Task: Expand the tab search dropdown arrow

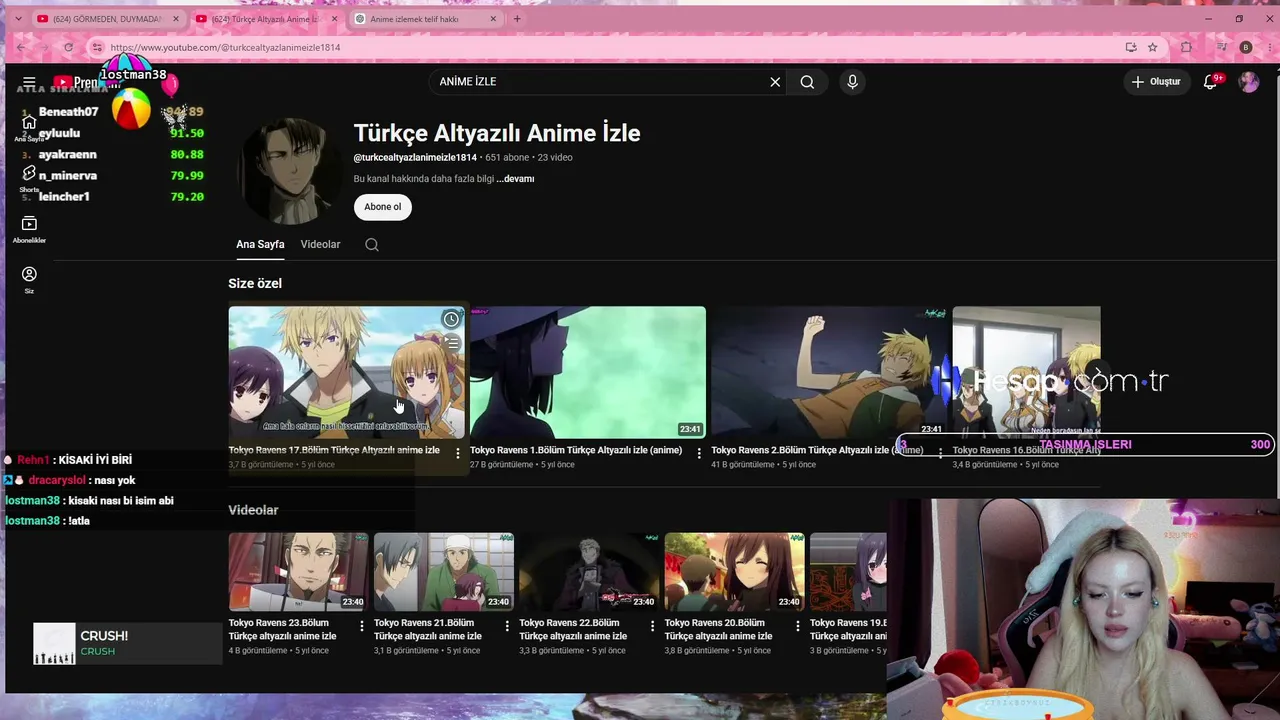Action: pos(20,19)
